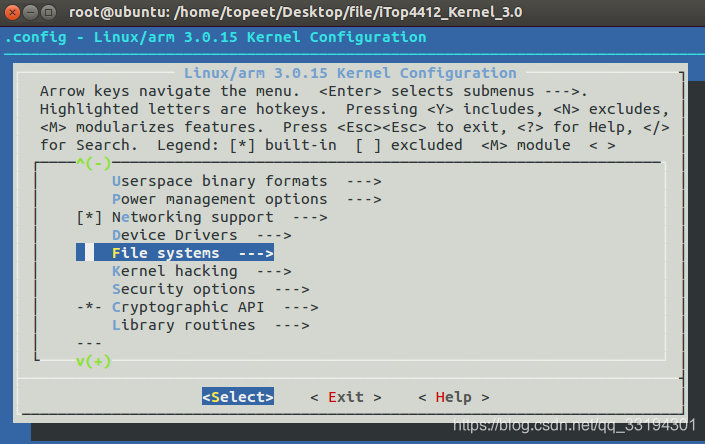This screenshot has width=705, height=444.
Task: Click the terminal window title text
Action: (x=295, y=12)
